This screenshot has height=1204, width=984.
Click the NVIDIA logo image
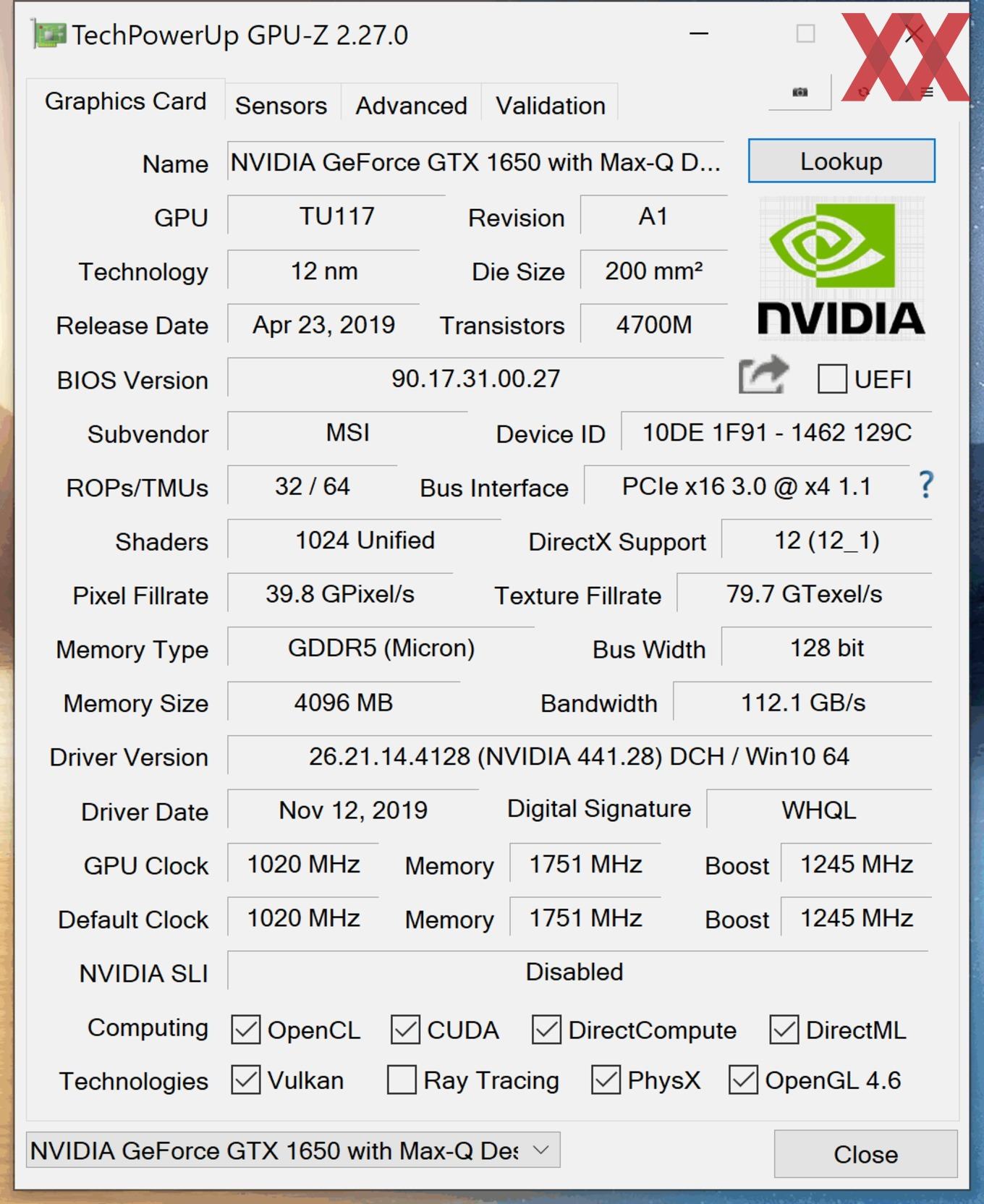[841, 268]
